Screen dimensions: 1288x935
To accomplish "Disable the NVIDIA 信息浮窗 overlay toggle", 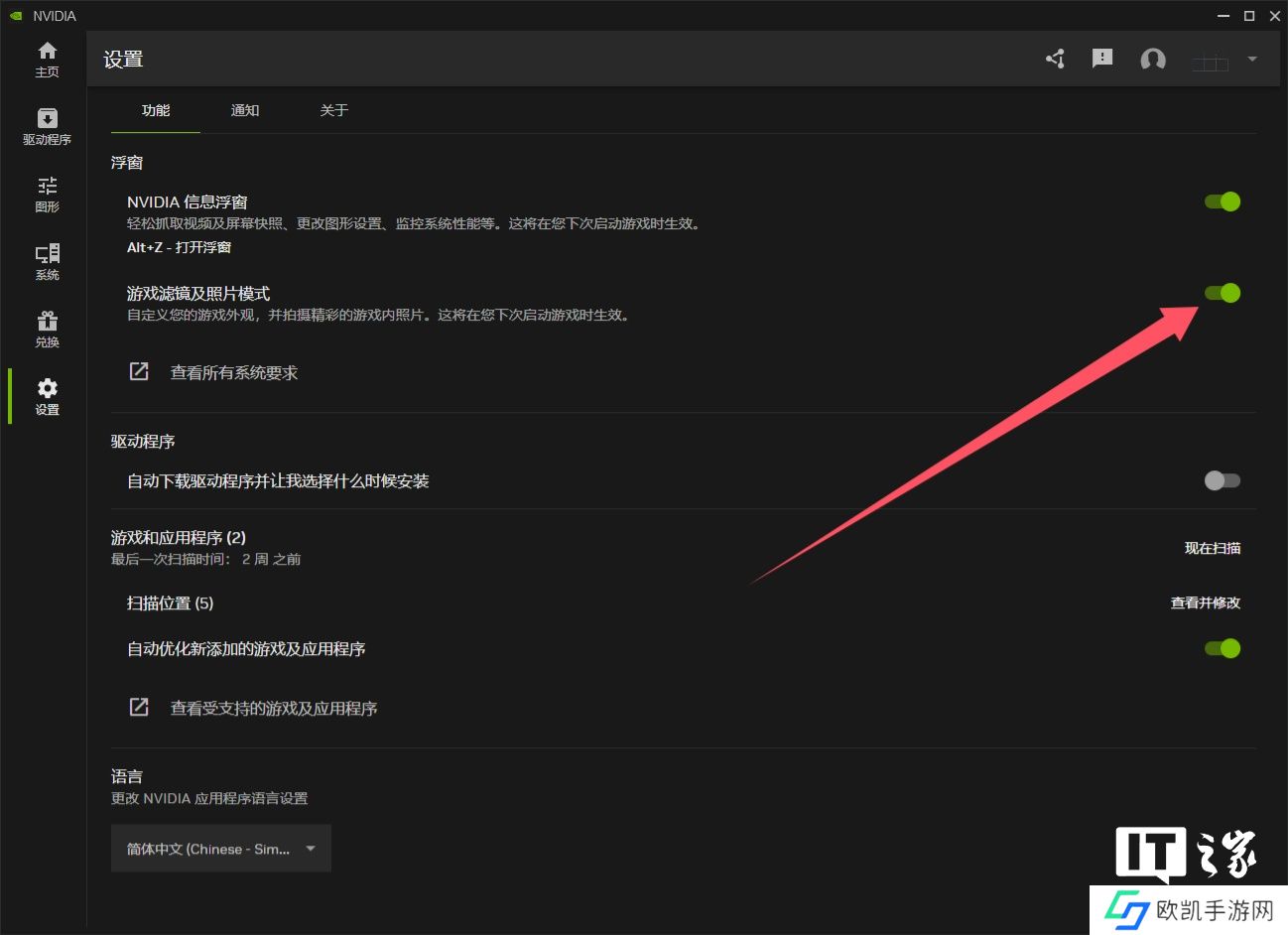I will [x=1222, y=201].
